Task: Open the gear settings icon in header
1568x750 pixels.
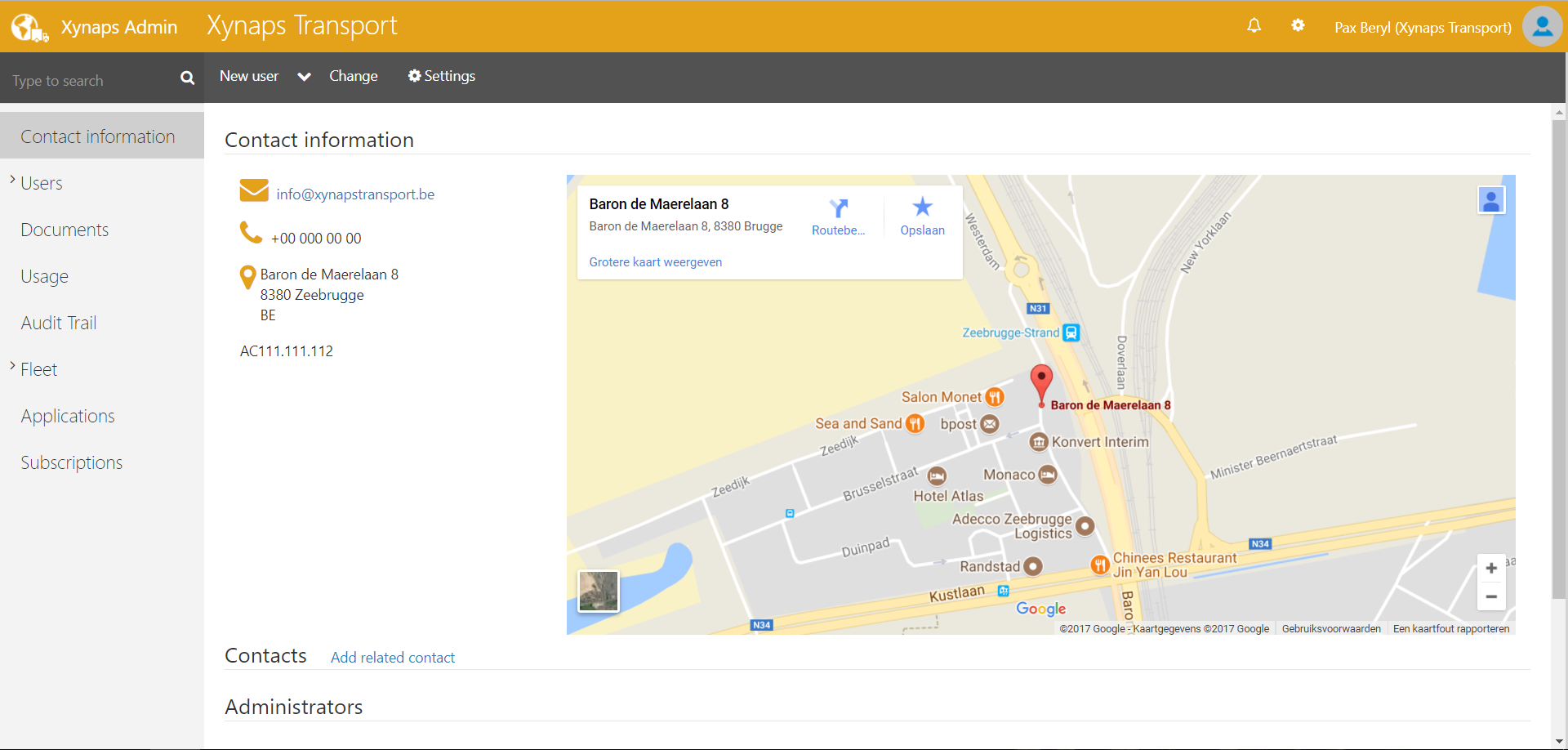Action: pyautogui.click(x=1298, y=26)
